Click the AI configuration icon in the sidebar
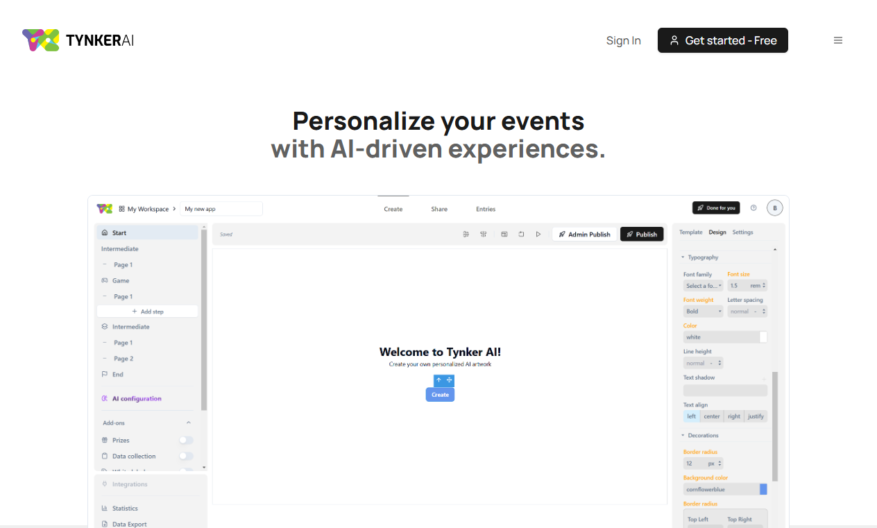Viewport: 877px width, 528px height. point(105,398)
